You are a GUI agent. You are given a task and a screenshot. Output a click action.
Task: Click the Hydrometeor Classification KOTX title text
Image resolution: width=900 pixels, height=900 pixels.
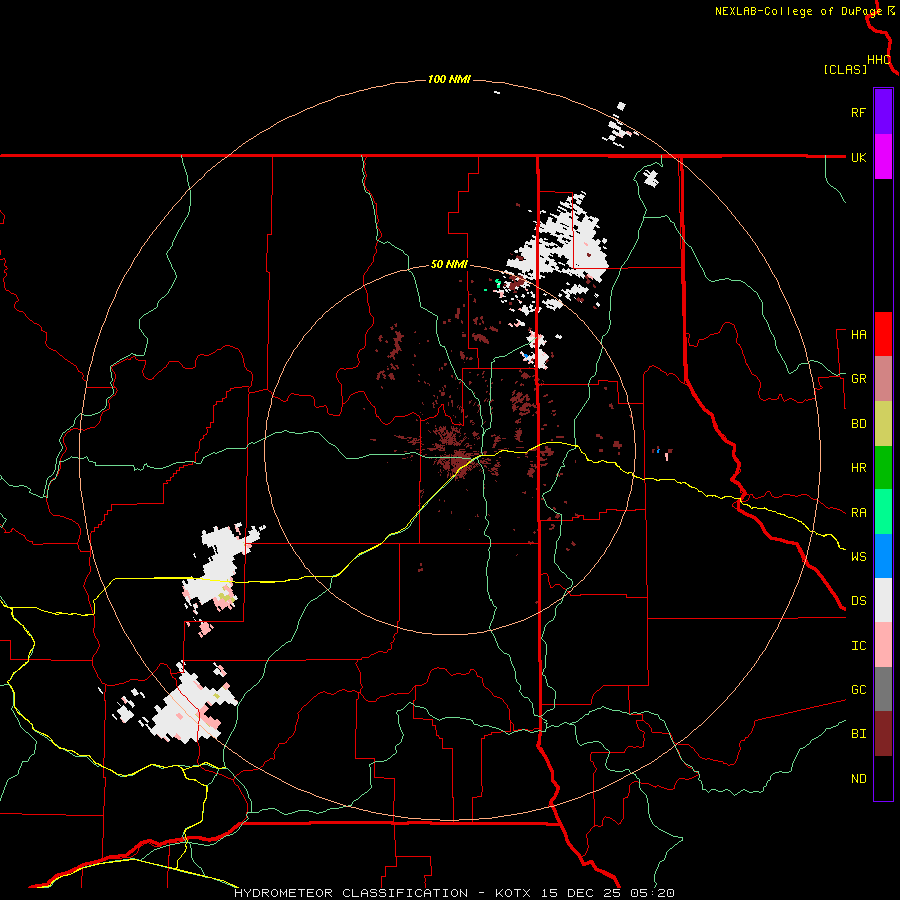[x=454, y=893]
